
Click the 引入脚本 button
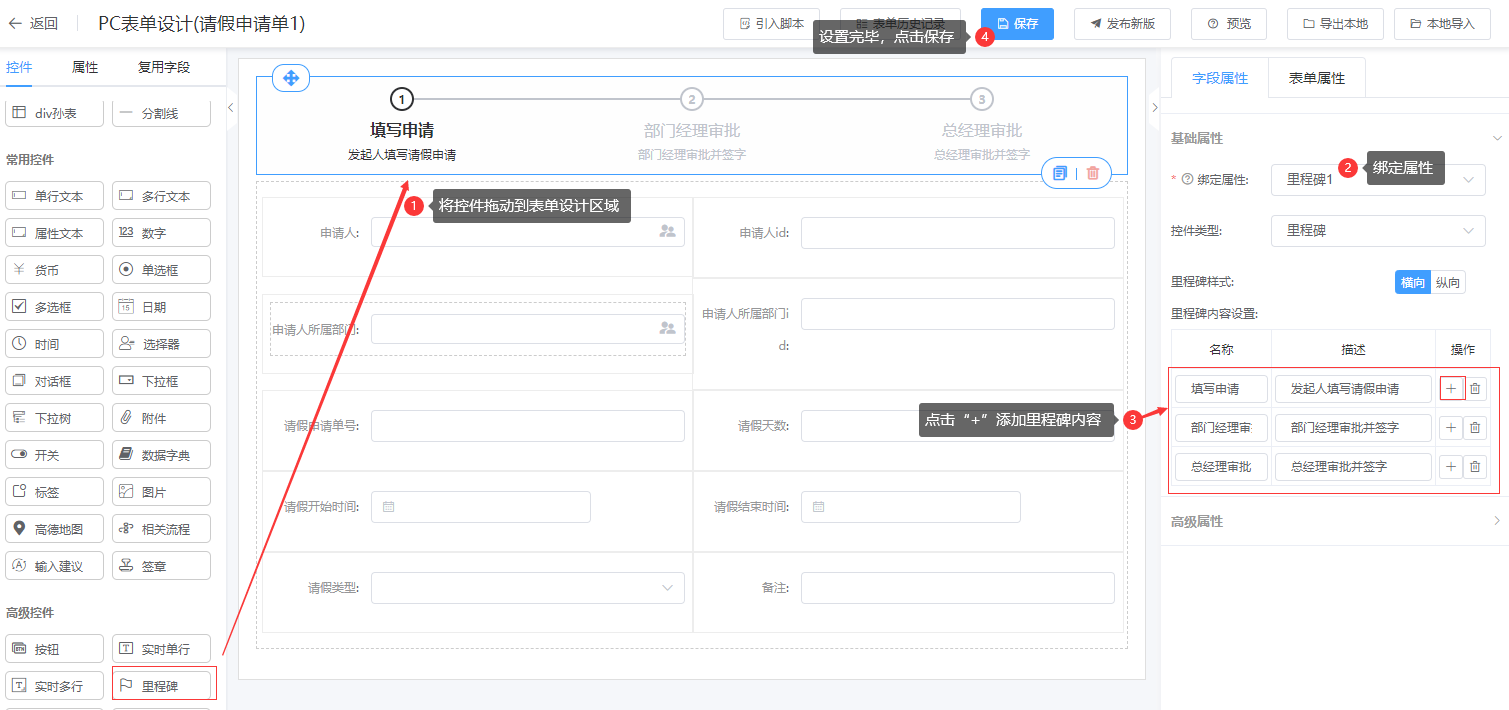(771, 24)
